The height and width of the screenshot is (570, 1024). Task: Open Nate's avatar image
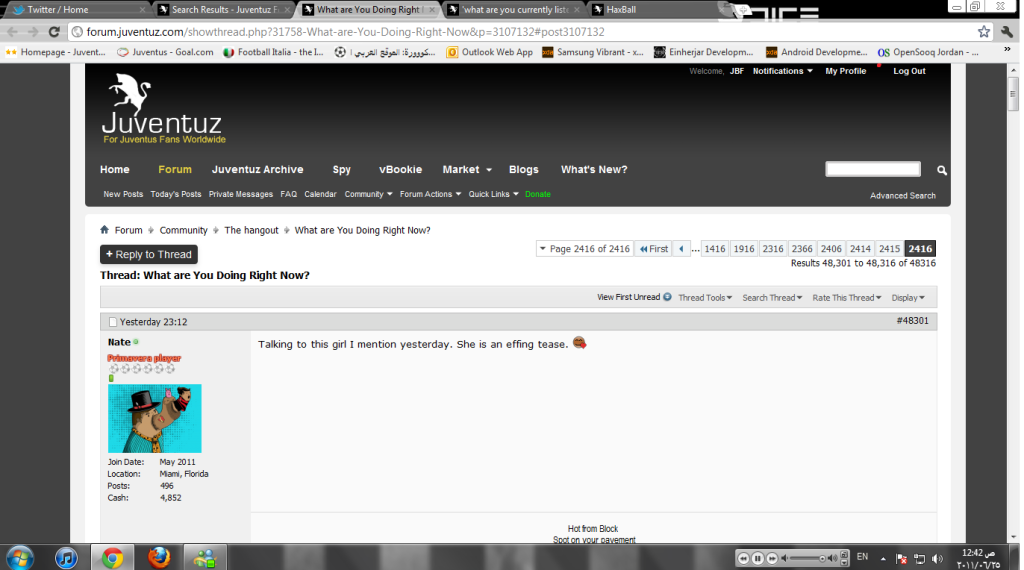pyautogui.click(x=155, y=419)
